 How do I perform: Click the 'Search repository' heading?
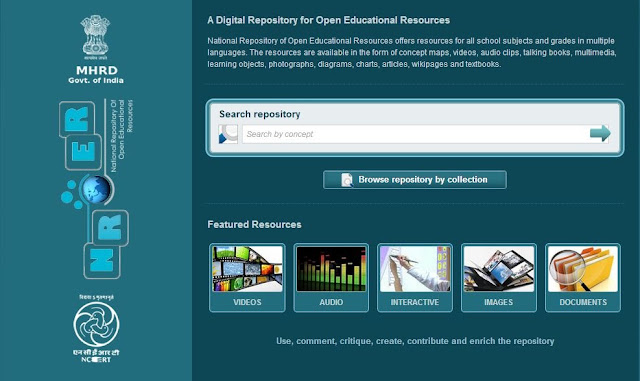pyautogui.click(x=260, y=114)
